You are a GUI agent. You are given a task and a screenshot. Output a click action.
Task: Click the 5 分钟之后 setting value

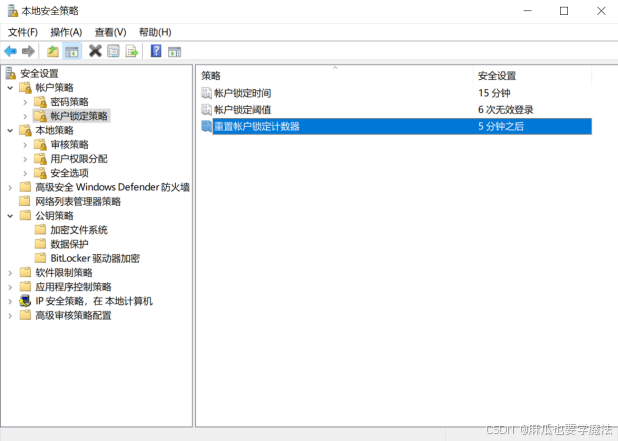click(x=501, y=126)
